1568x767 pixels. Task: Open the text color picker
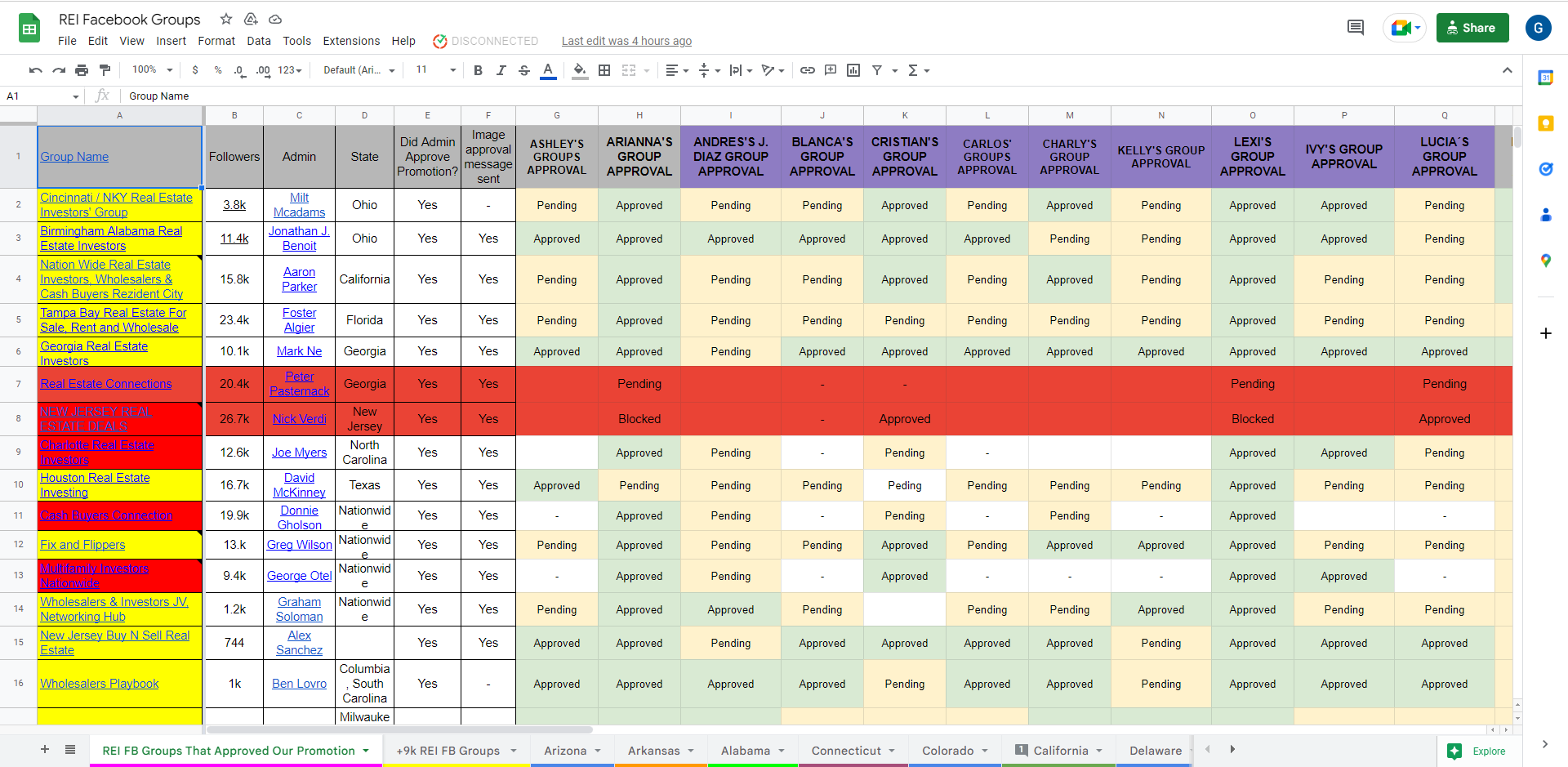click(x=548, y=70)
